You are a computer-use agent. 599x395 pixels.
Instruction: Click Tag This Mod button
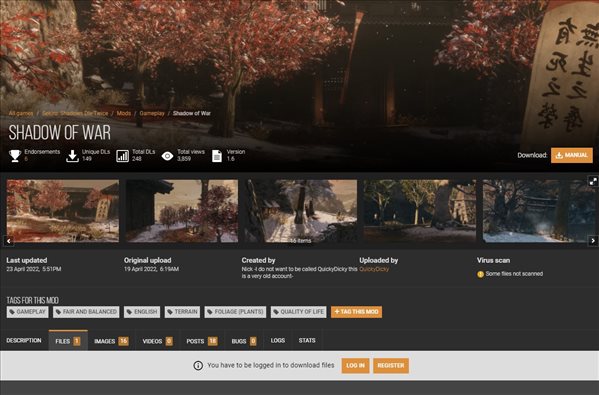tap(356, 312)
